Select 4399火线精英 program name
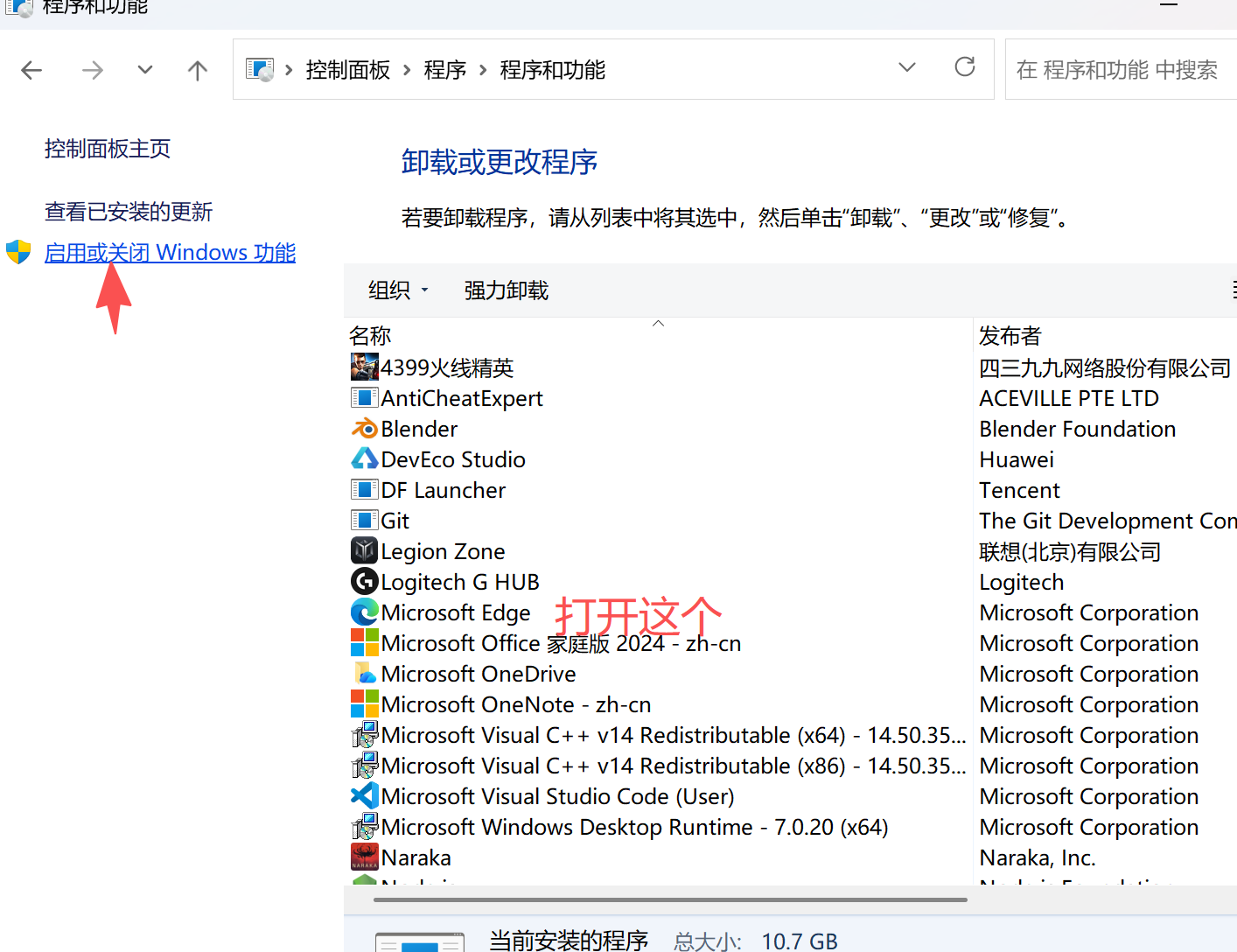The height and width of the screenshot is (952, 1237). 447,367
